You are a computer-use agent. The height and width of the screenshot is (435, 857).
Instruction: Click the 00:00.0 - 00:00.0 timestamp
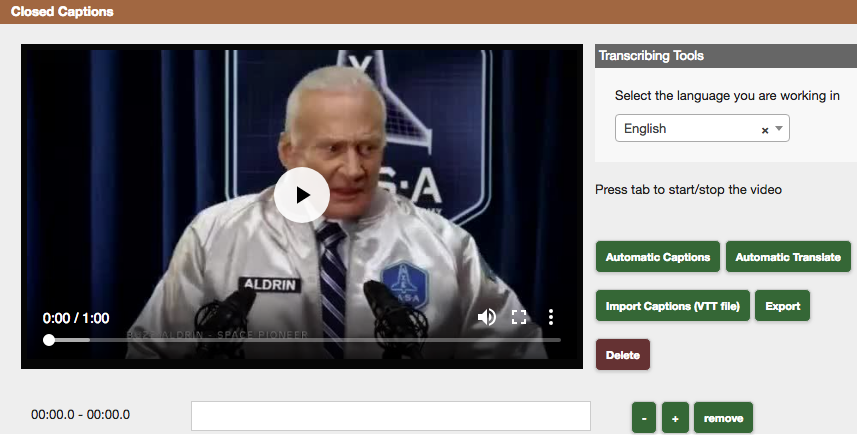click(x=80, y=415)
